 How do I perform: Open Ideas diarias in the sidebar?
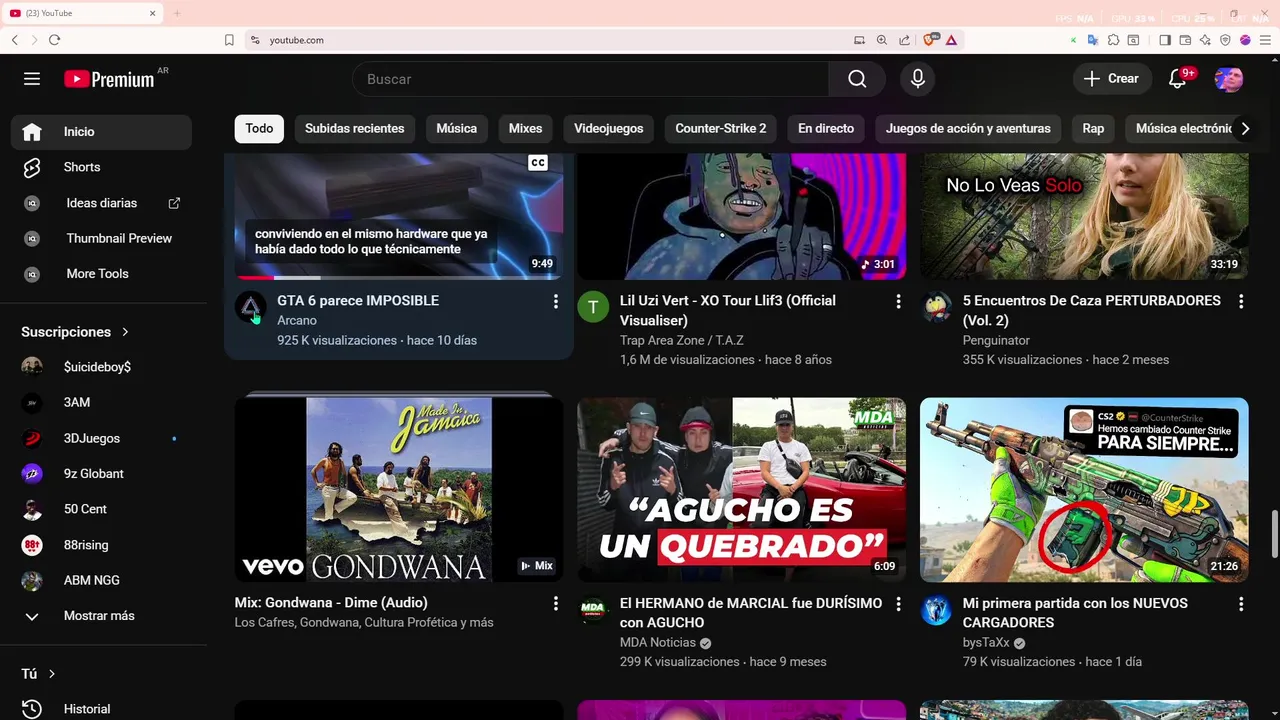point(101,203)
